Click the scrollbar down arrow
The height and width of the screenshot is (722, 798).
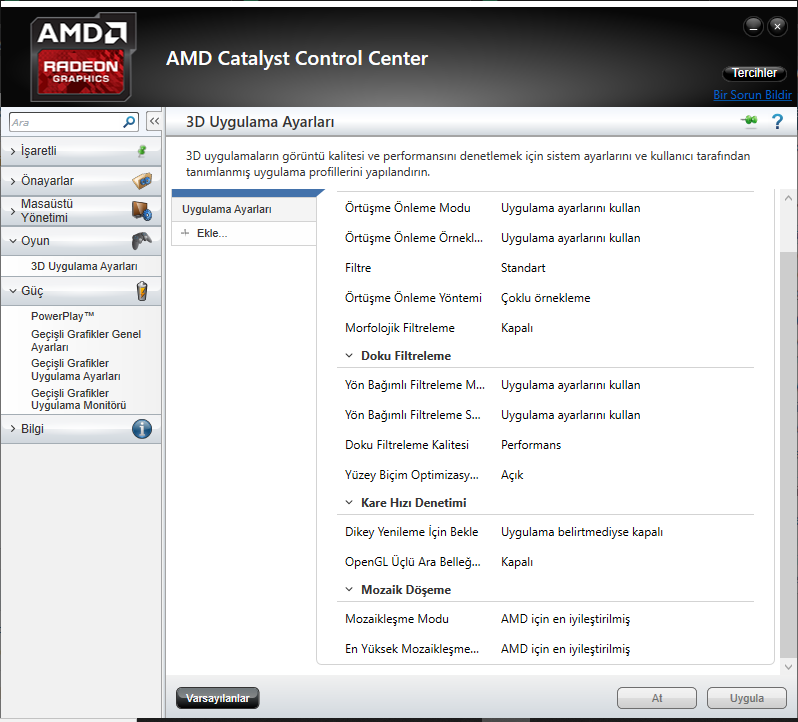[x=788, y=667]
